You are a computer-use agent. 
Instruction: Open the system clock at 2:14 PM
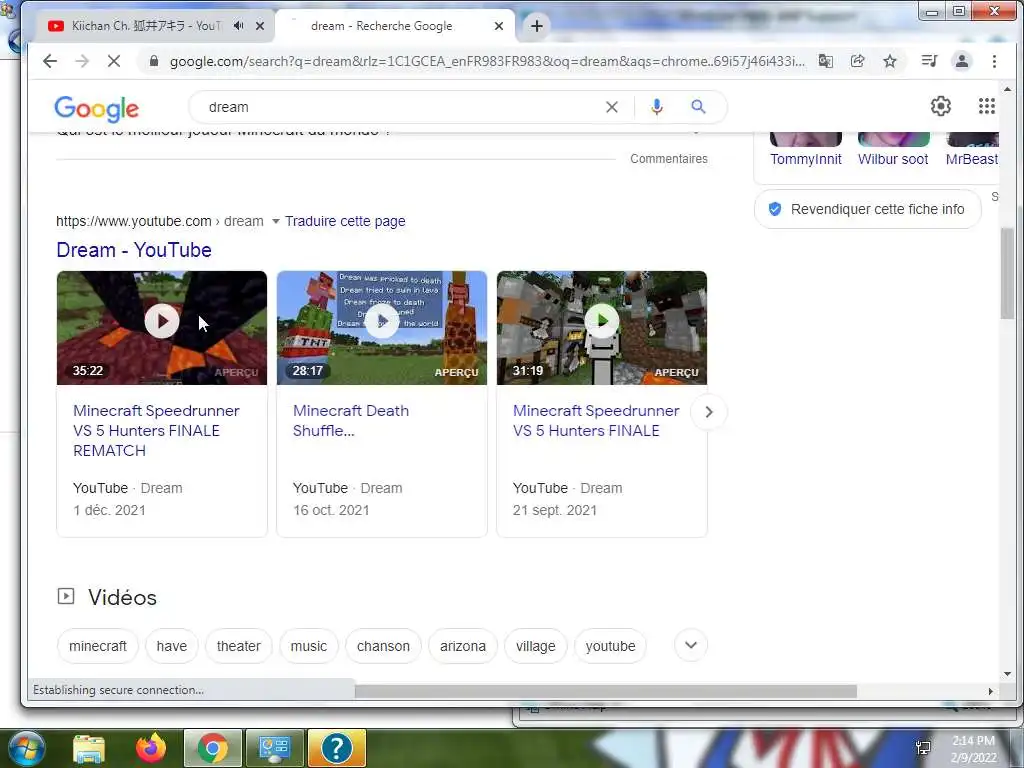click(973, 748)
